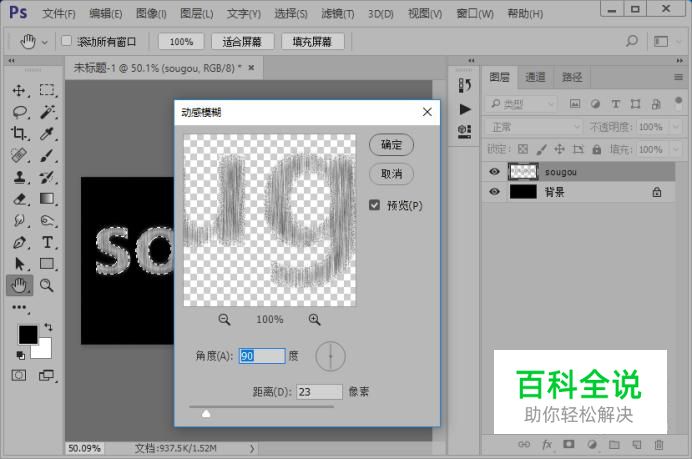Screen dimensions: 692x459
Task: Enable scroll all windows checkbox
Action: point(66,41)
